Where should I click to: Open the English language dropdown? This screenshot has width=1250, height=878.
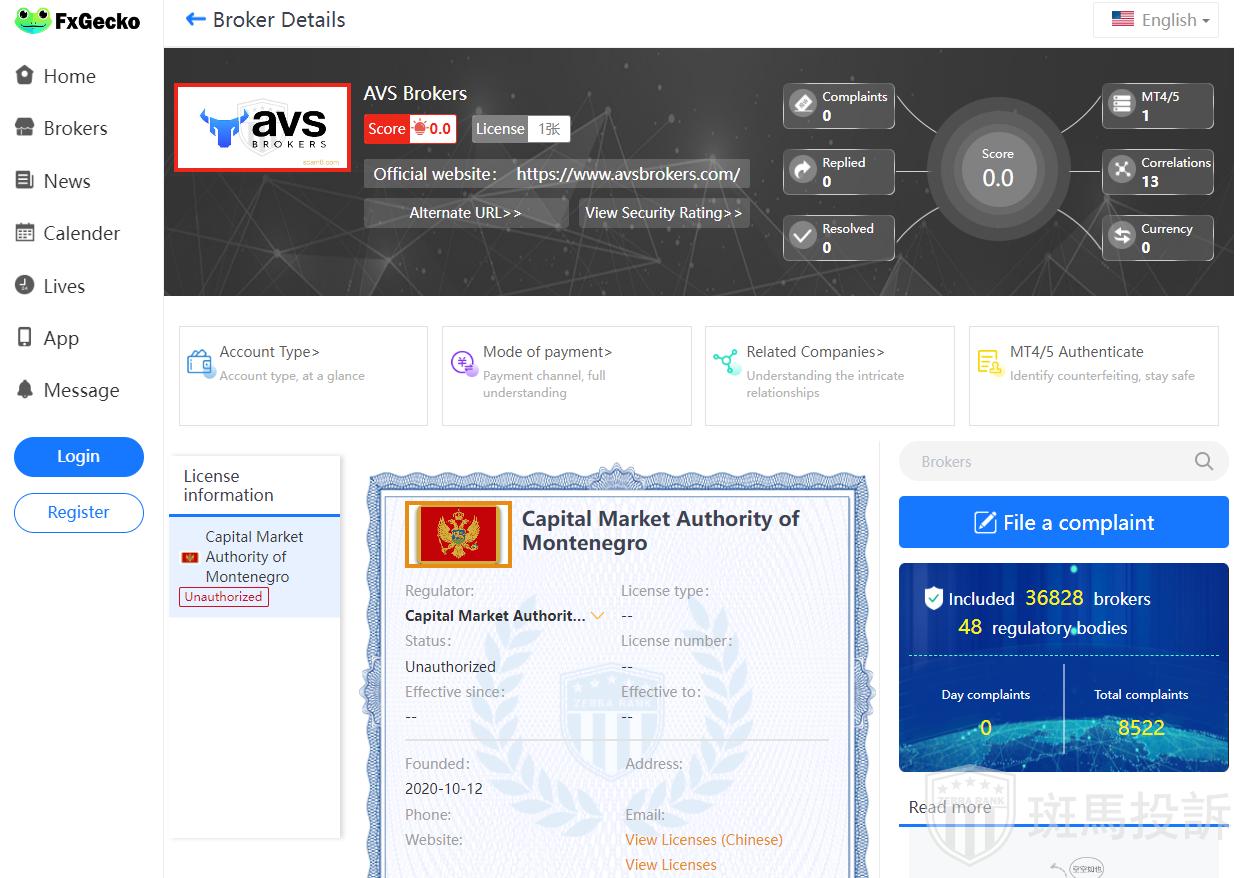pyautogui.click(x=1156, y=20)
